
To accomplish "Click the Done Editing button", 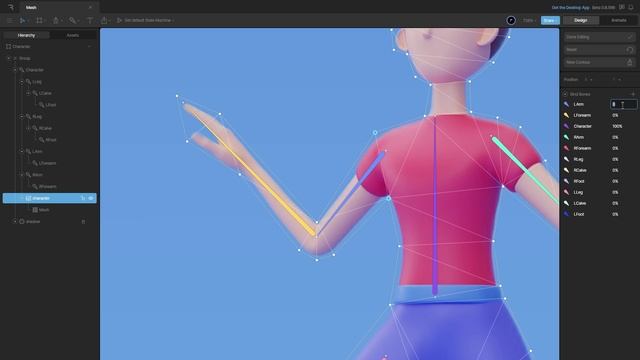I will pos(599,37).
